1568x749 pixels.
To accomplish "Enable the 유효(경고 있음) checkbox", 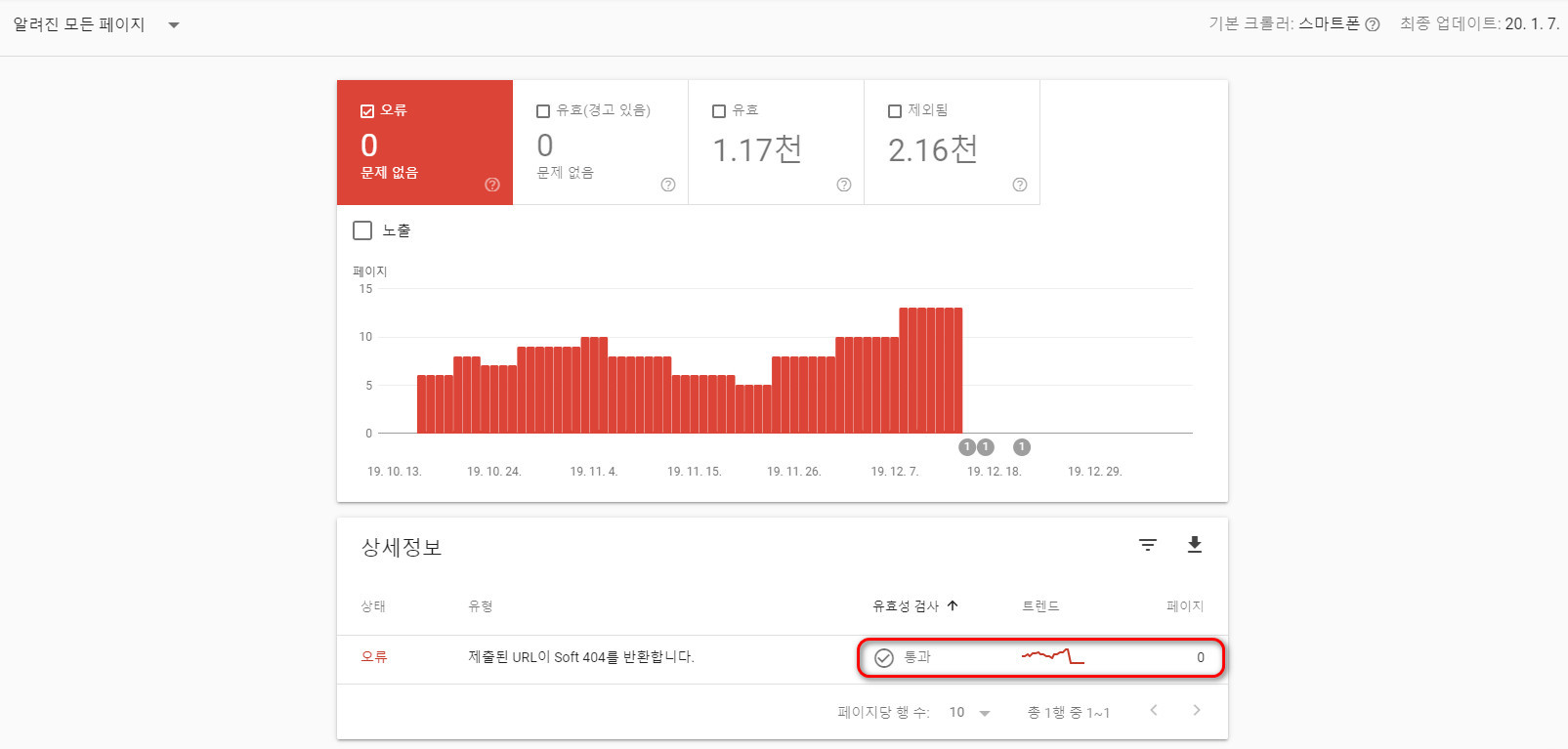I will click(x=543, y=111).
